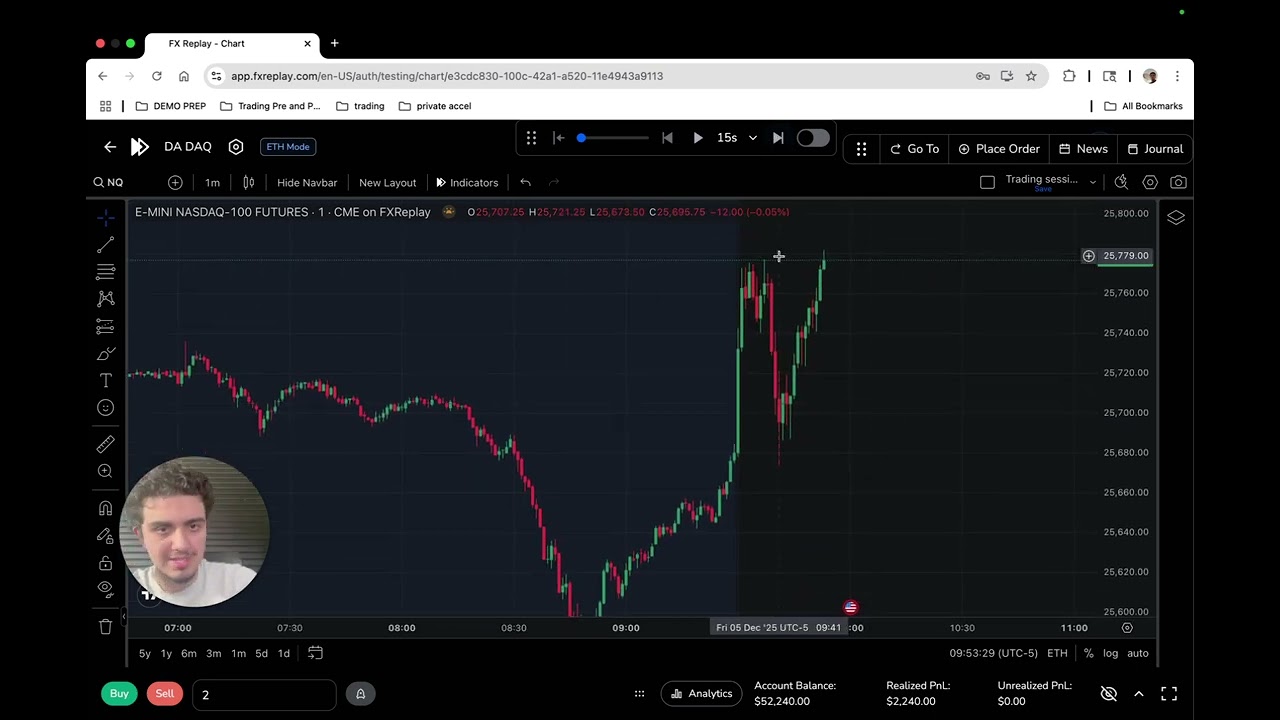Adjust the replay progress slider
The width and height of the screenshot is (1280, 720).
point(612,138)
